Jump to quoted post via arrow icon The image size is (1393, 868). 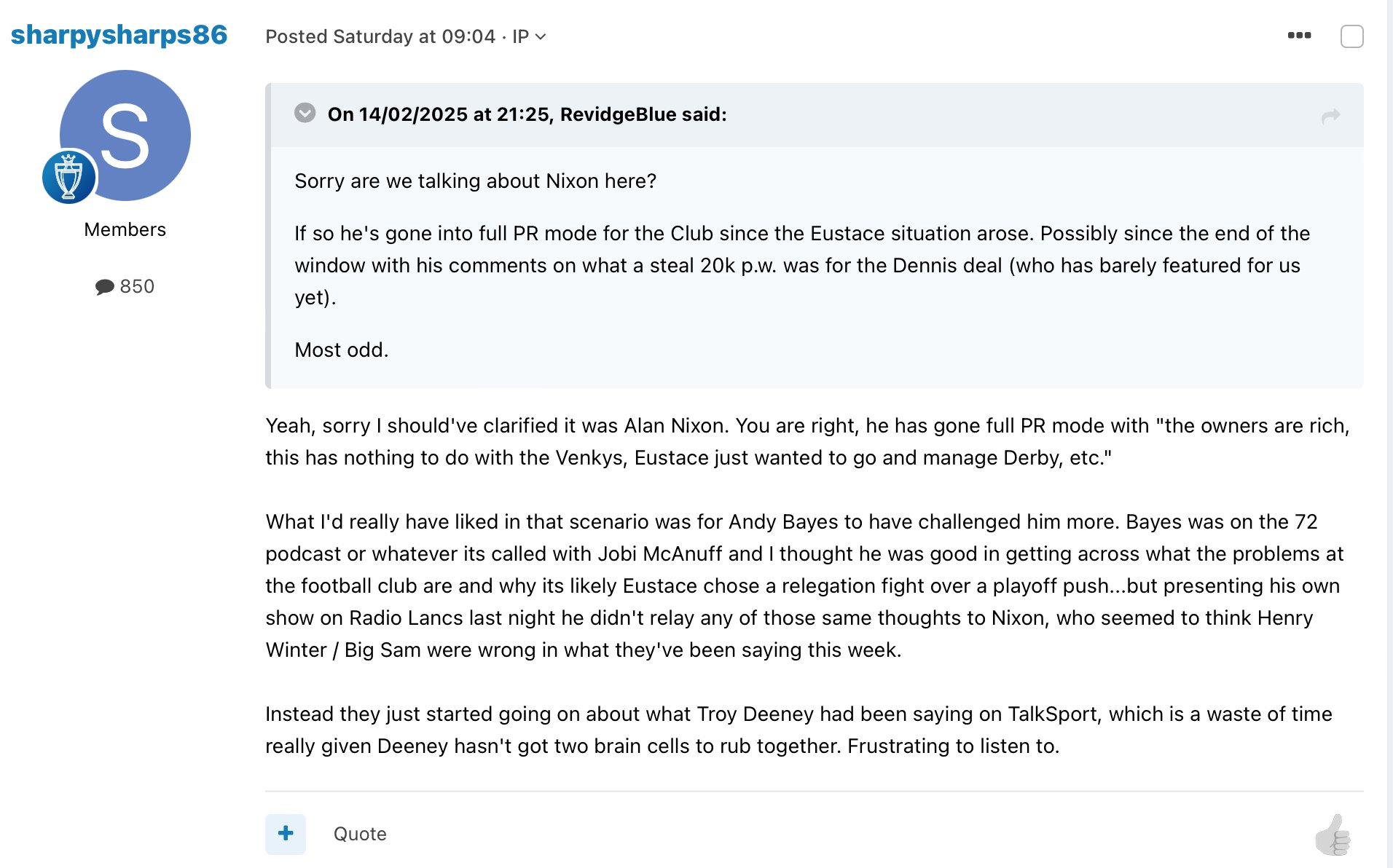(1330, 116)
